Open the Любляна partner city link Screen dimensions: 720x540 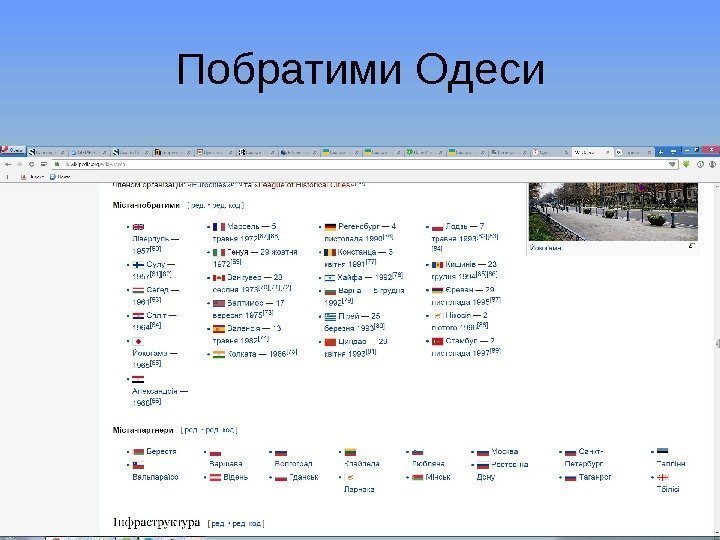428,464
